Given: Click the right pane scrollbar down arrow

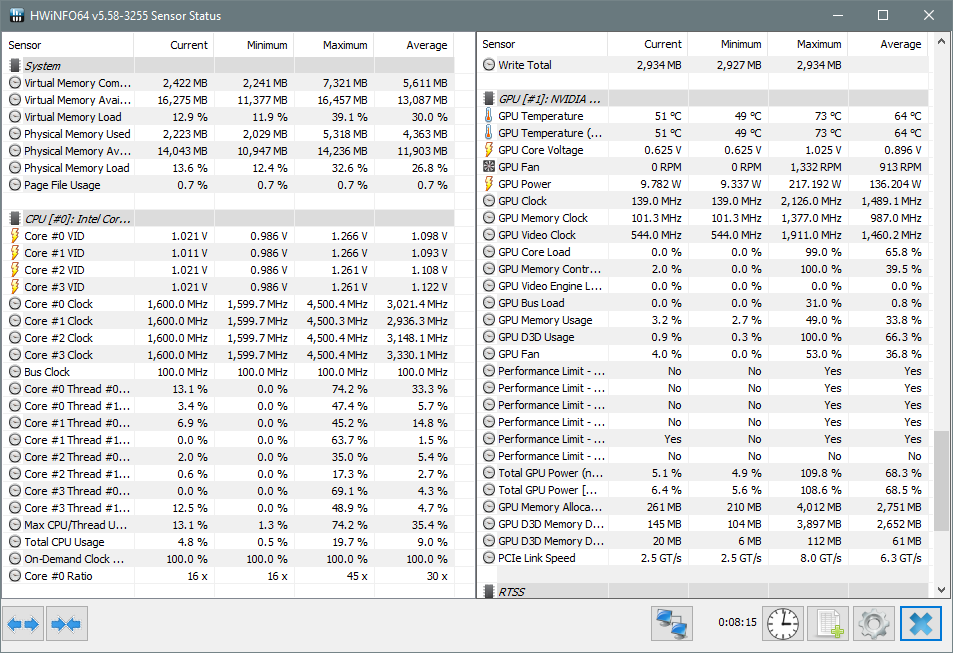Looking at the screenshot, I should click(x=941, y=589).
